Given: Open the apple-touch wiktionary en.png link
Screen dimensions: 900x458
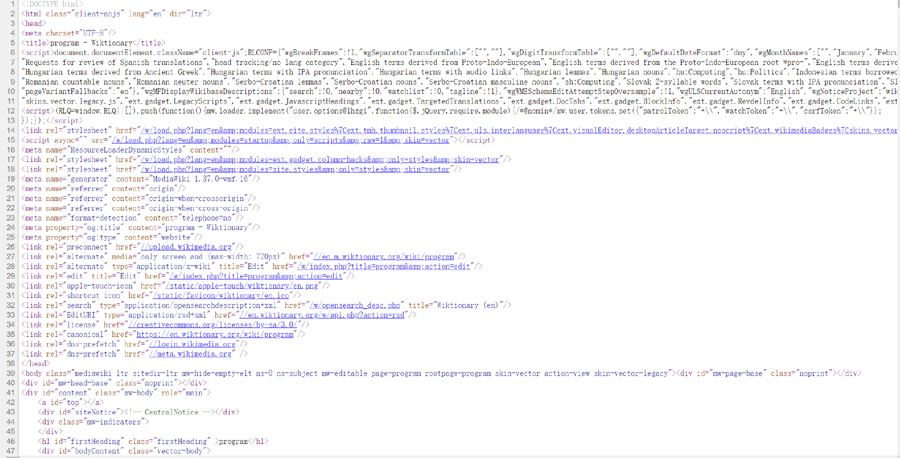Looking at the screenshot, I should click(242, 286).
